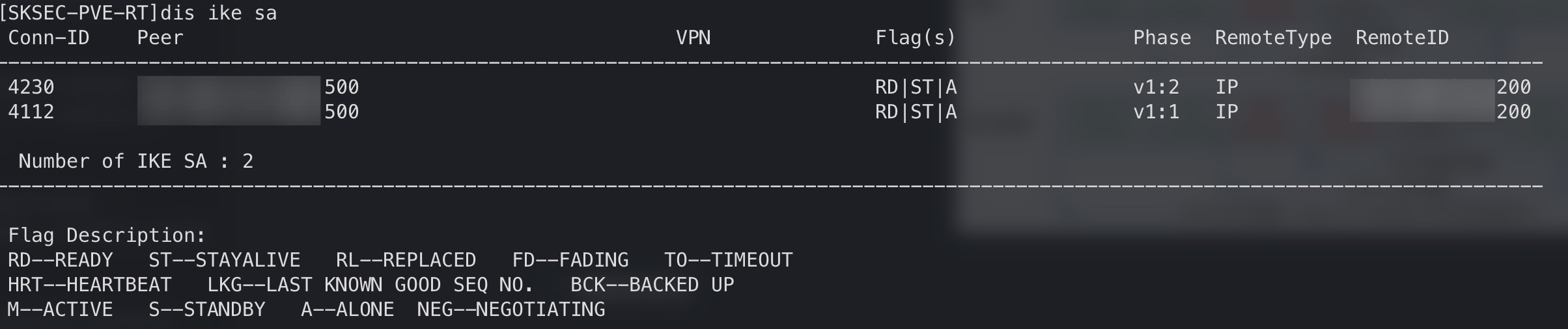Click the RemoteID column header
The image size is (1568, 329).
[x=1403, y=38]
